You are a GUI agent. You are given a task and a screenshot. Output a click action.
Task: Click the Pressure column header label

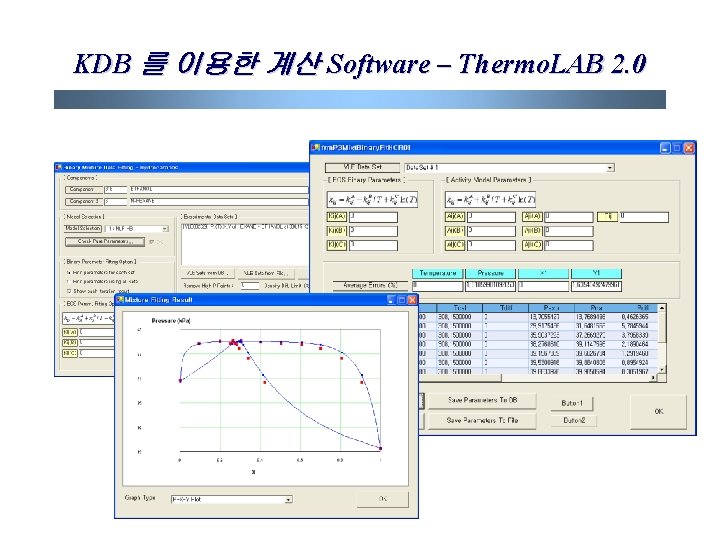tap(490, 273)
